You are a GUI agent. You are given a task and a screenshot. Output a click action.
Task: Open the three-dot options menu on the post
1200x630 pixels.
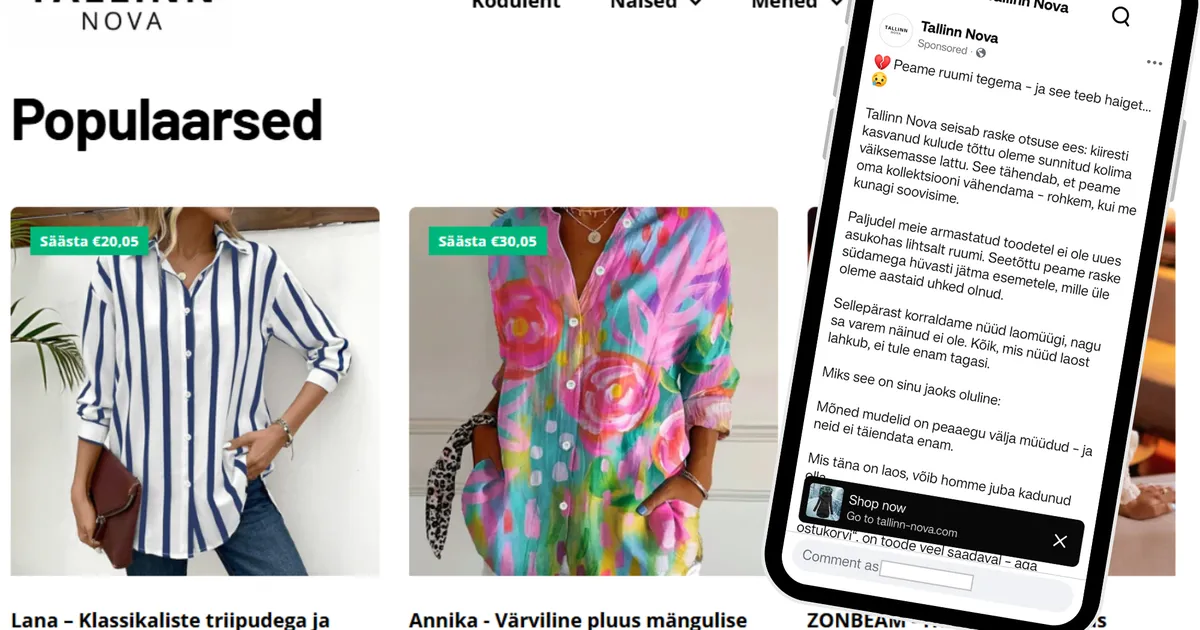pyautogui.click(x=1154, y=63)
